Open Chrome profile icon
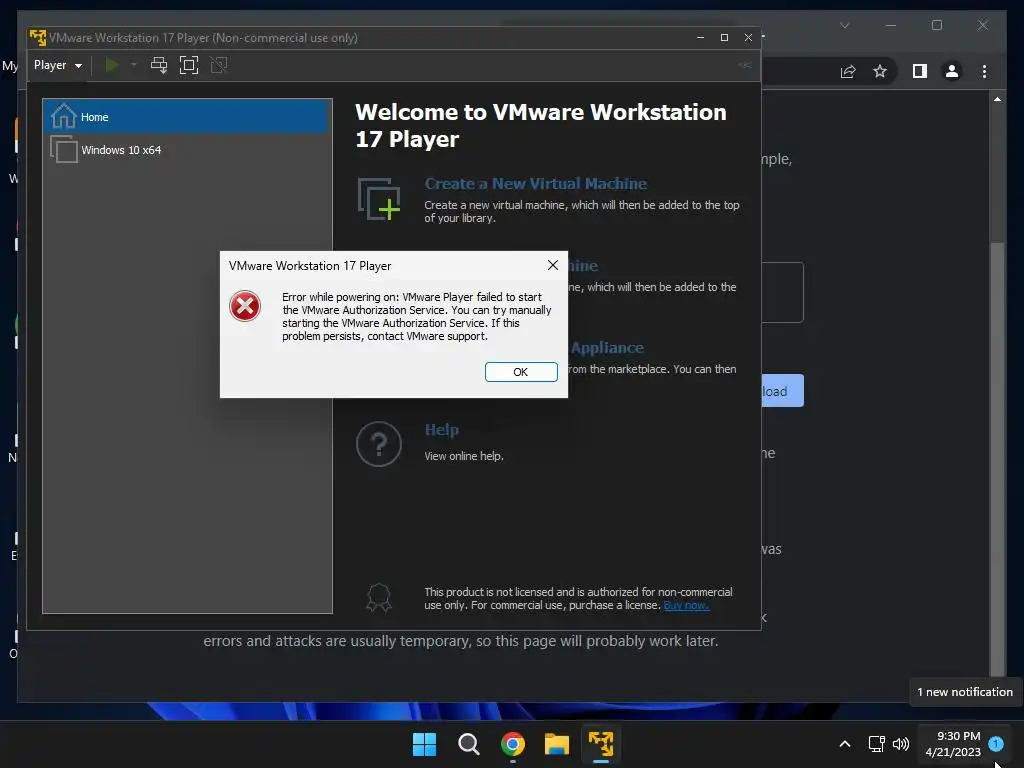 point(952,71)
